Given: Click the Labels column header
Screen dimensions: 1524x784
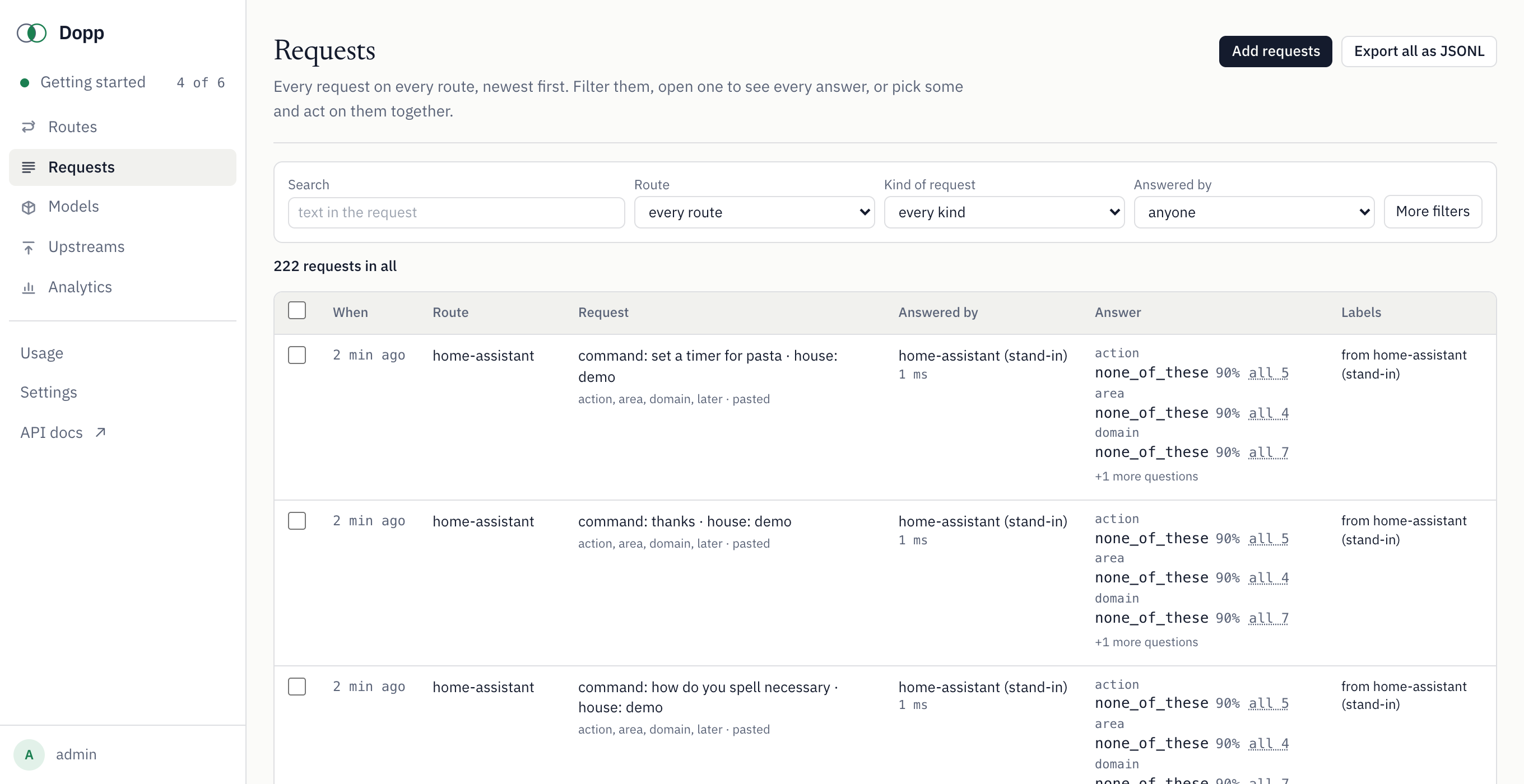Looking at the screenshot, I should click(1361, 312).
